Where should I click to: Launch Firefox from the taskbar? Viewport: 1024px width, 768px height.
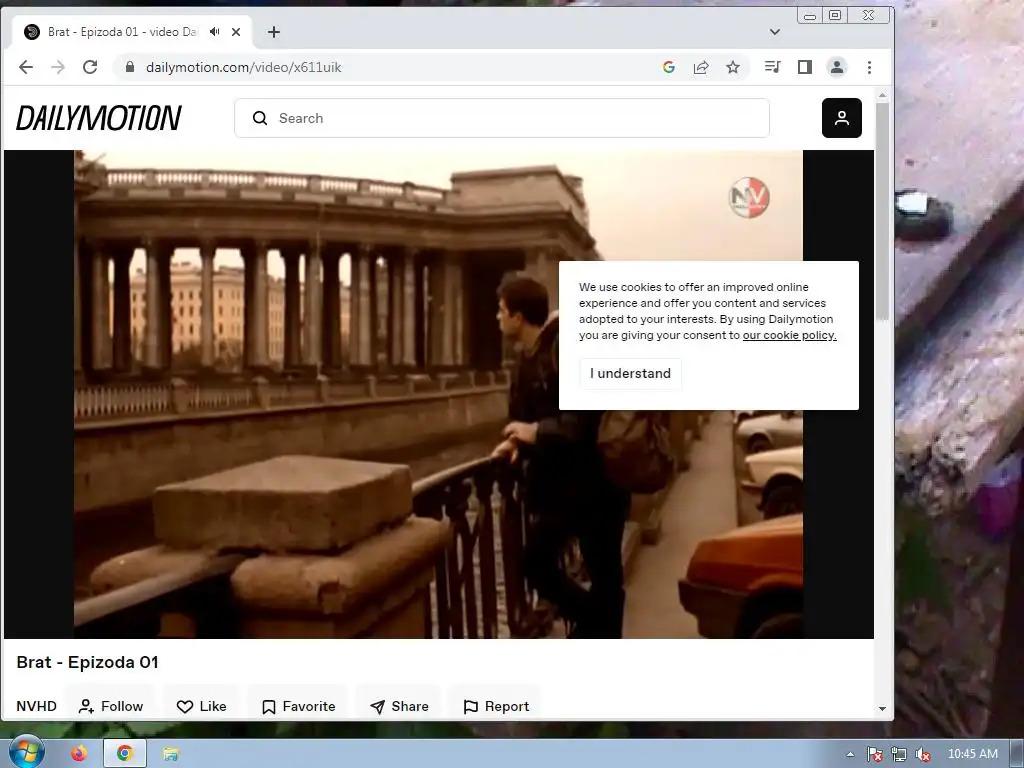tap(79, 754)
